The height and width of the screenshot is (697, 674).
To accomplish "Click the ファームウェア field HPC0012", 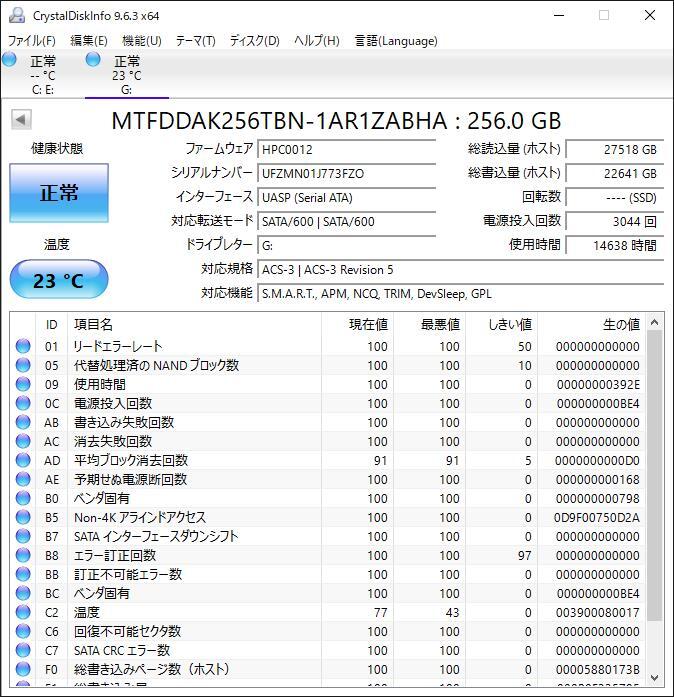I will 346,149.
